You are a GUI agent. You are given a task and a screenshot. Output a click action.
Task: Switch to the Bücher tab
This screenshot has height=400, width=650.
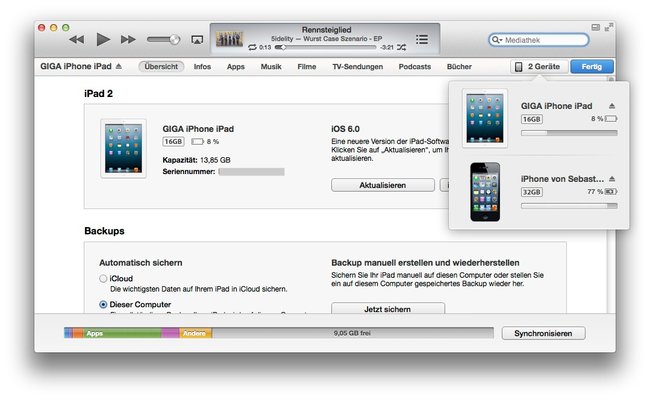tap(459, 67)
